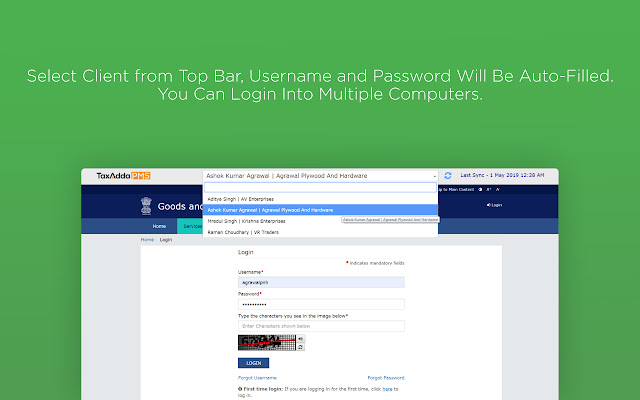Click the Home breadcrumb link
This screenshot has width=640, height=400.
click(x=147, y=240)
